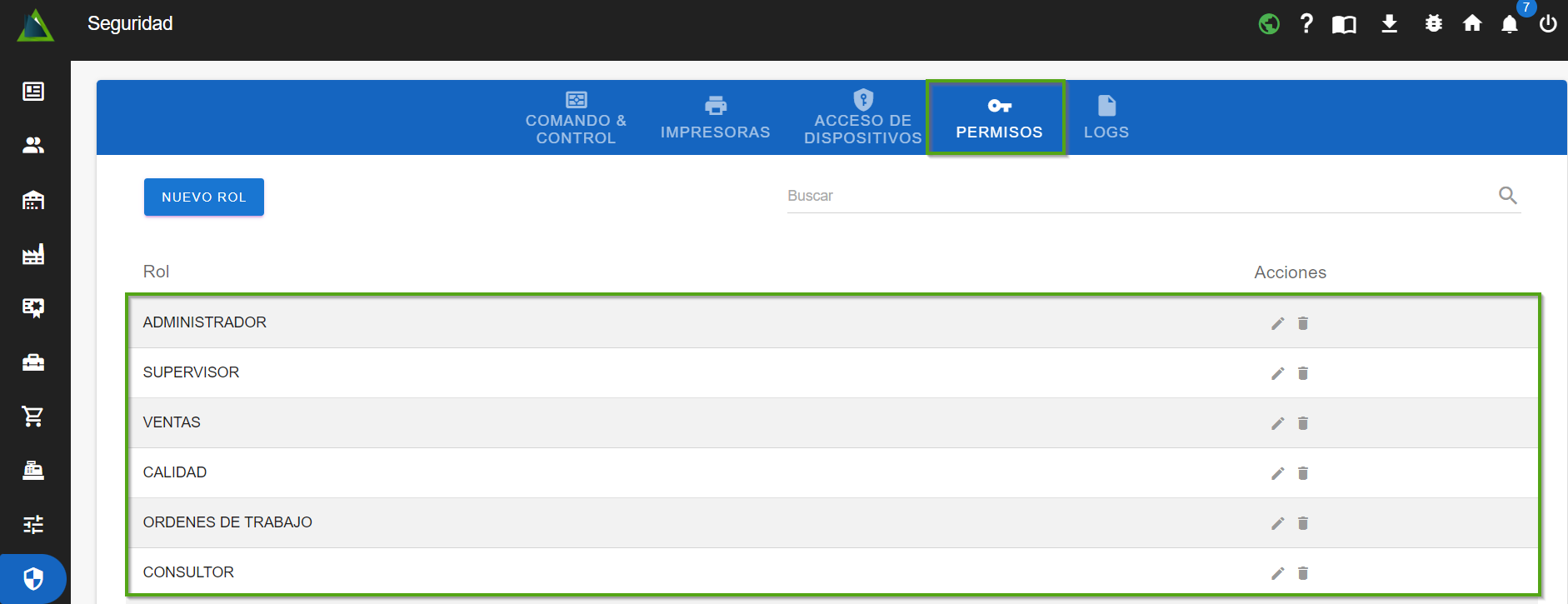Image resolution: width=1568 pixels, height=604 pixels.
Task: Edit the VENTAS role with pencil icon
Action: [x=1277, y=423]
